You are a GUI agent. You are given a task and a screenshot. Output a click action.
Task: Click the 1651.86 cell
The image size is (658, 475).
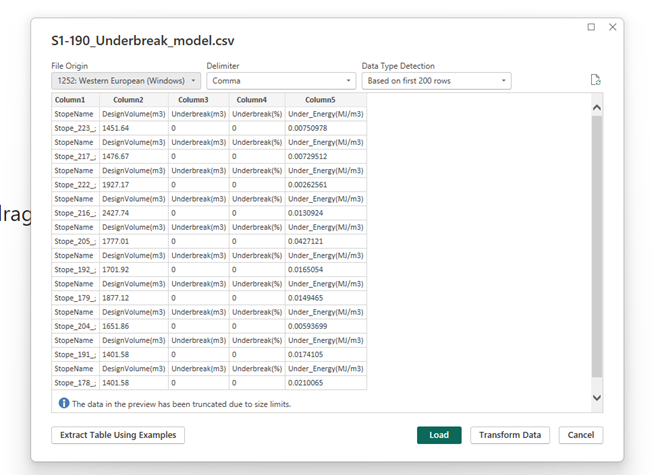(x=134, y=326)
